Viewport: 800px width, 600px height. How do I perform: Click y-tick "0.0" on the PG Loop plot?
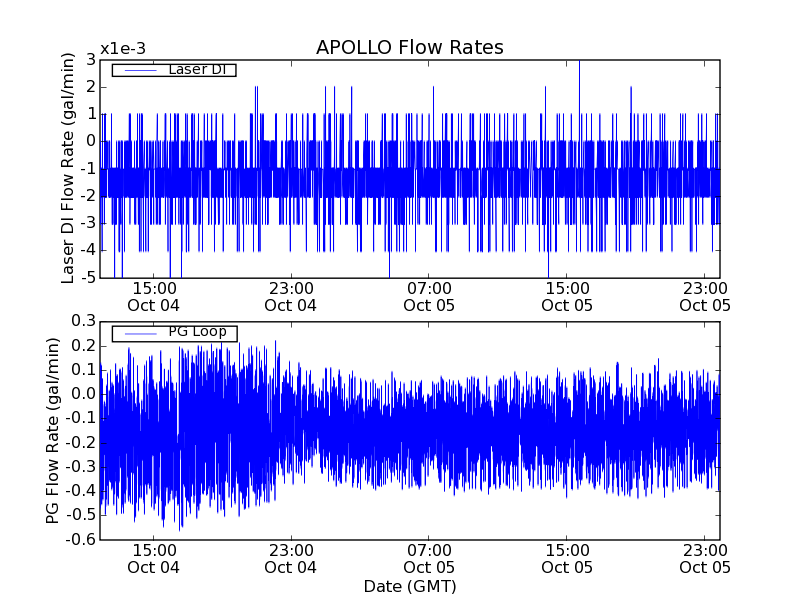pyautogui.click(x=84, y=394)
